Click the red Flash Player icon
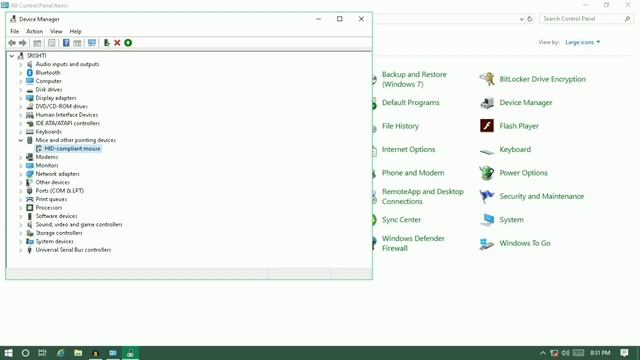Screen dimensions: 640x360 click(x=487, y=126)
